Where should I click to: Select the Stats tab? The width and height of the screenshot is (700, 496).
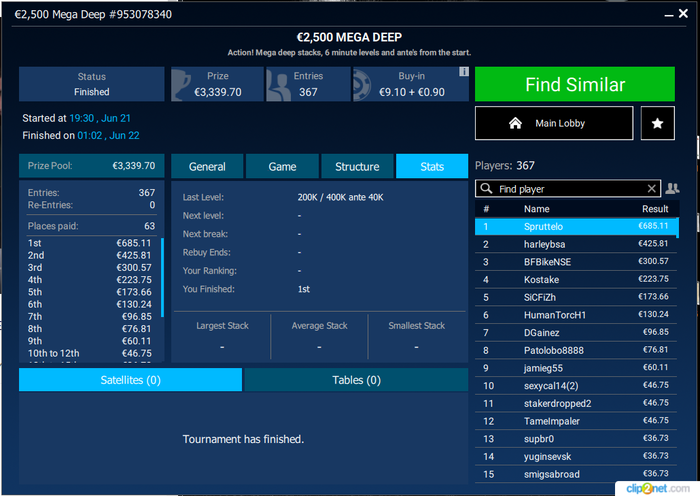tap(432, 167)
